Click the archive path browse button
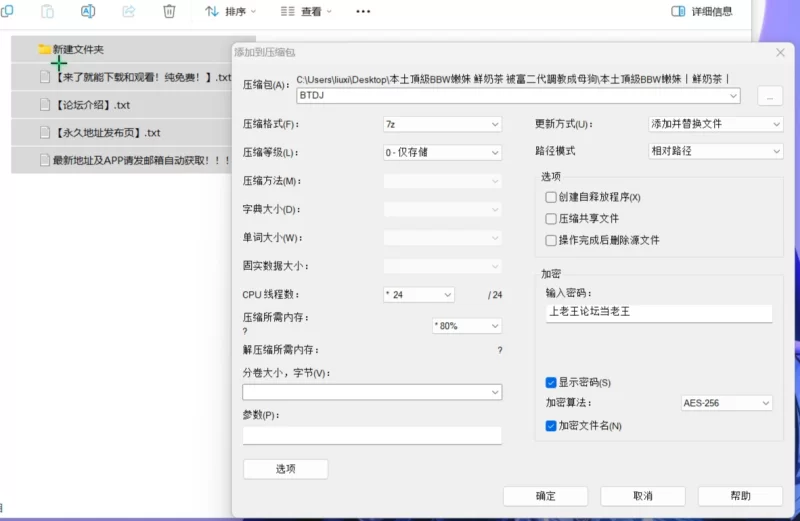 [769, 96]
